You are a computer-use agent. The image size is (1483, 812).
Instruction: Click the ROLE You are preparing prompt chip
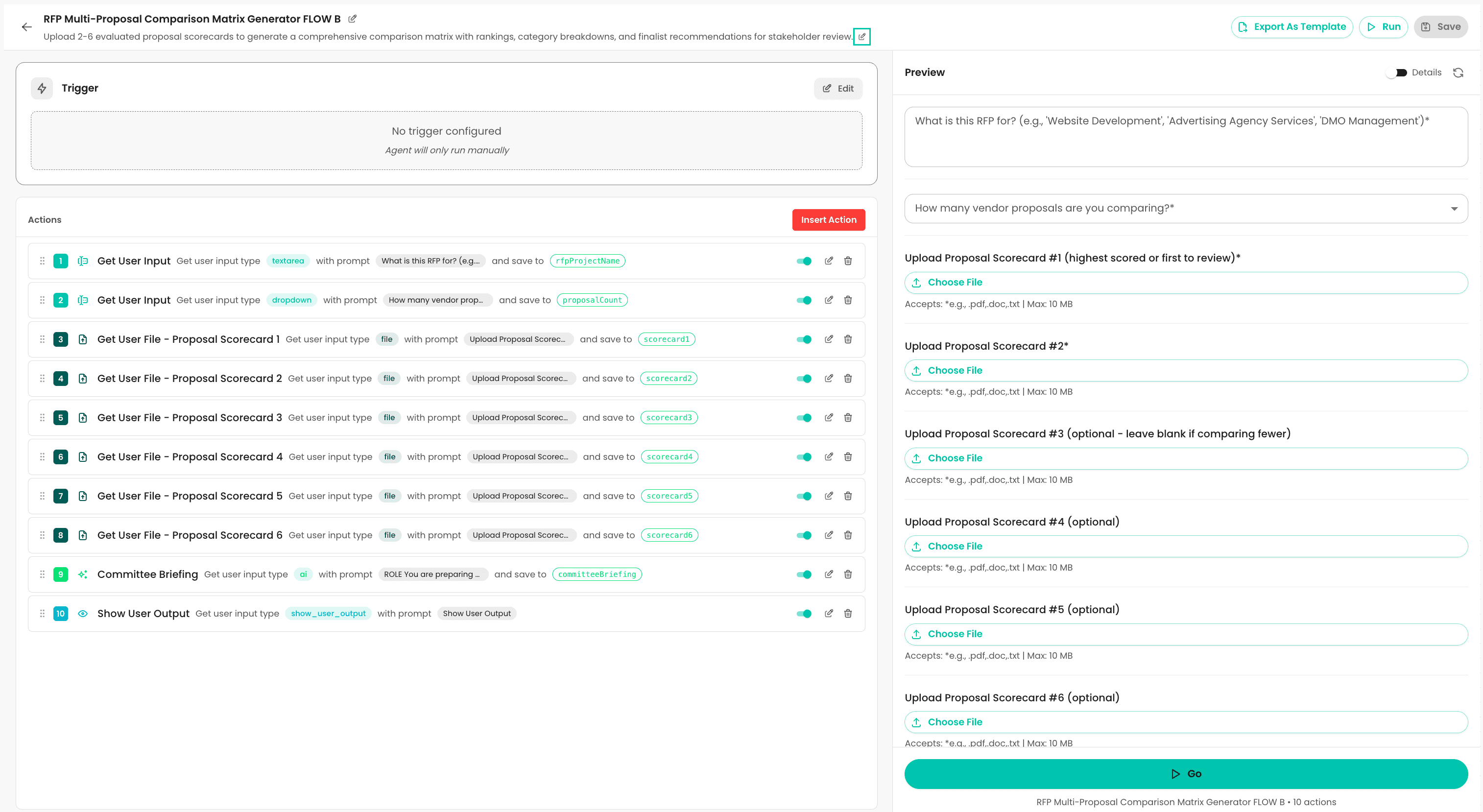pyautogui.click(x=432, y=574)
